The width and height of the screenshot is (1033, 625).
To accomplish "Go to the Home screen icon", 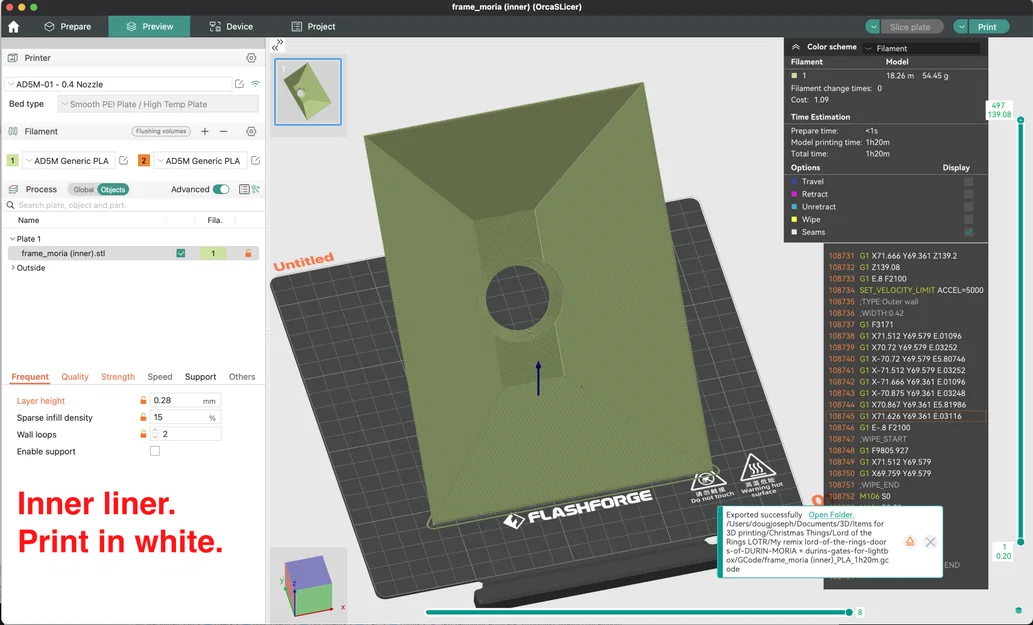I will coord(13,27).
